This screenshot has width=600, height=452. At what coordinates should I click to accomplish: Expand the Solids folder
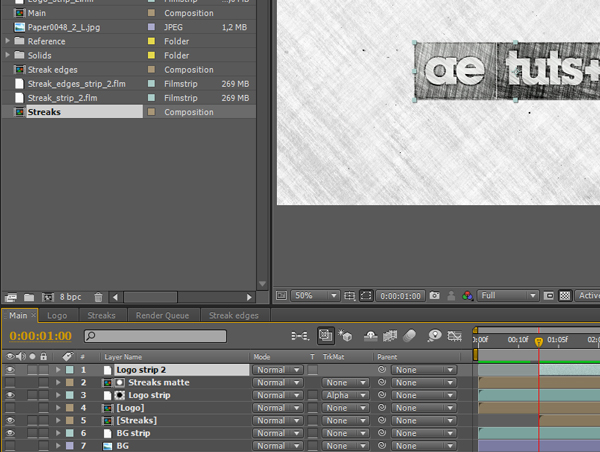point(7,55)
